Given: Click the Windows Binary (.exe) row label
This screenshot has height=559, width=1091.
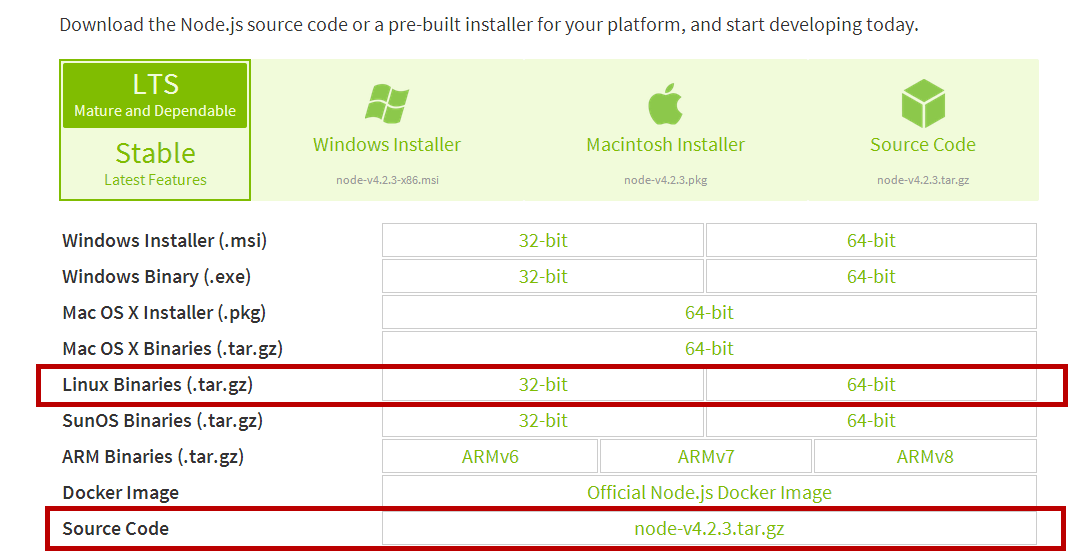Looking at the screenshot, I should [156, 276].
